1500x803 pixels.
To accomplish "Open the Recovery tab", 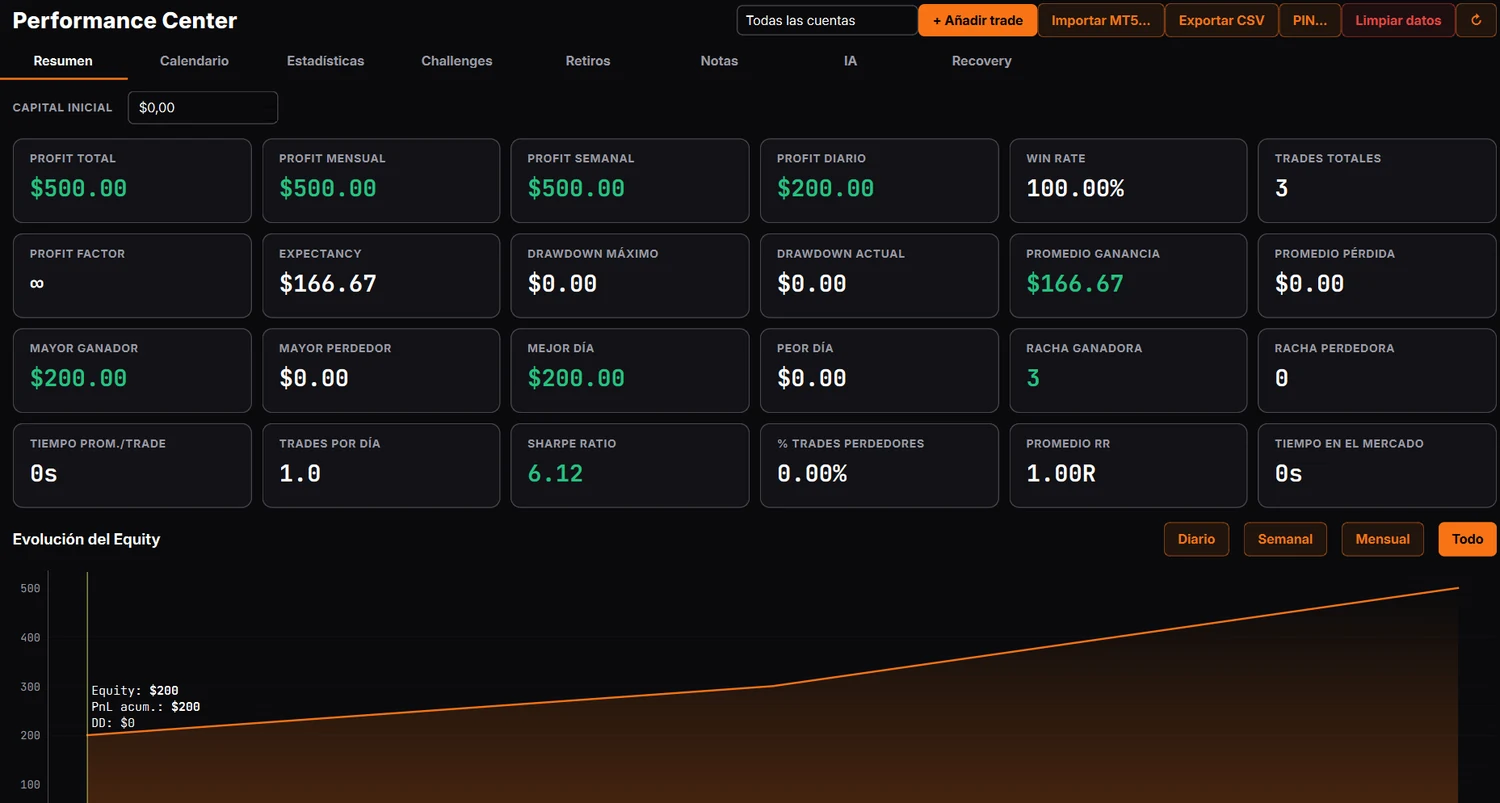I will (x=981, y=61).
